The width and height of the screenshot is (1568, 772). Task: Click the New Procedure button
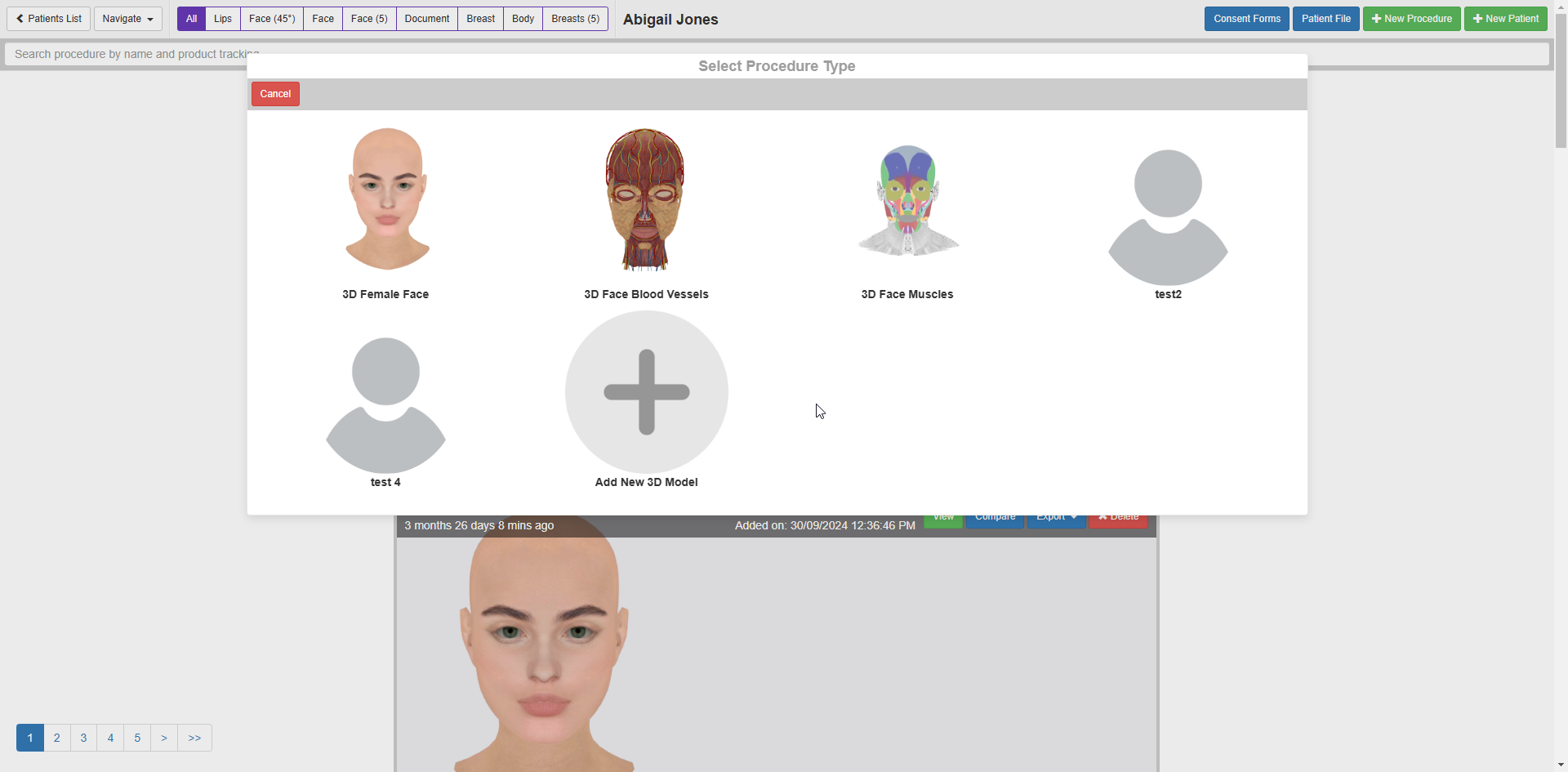(1411, 19)
